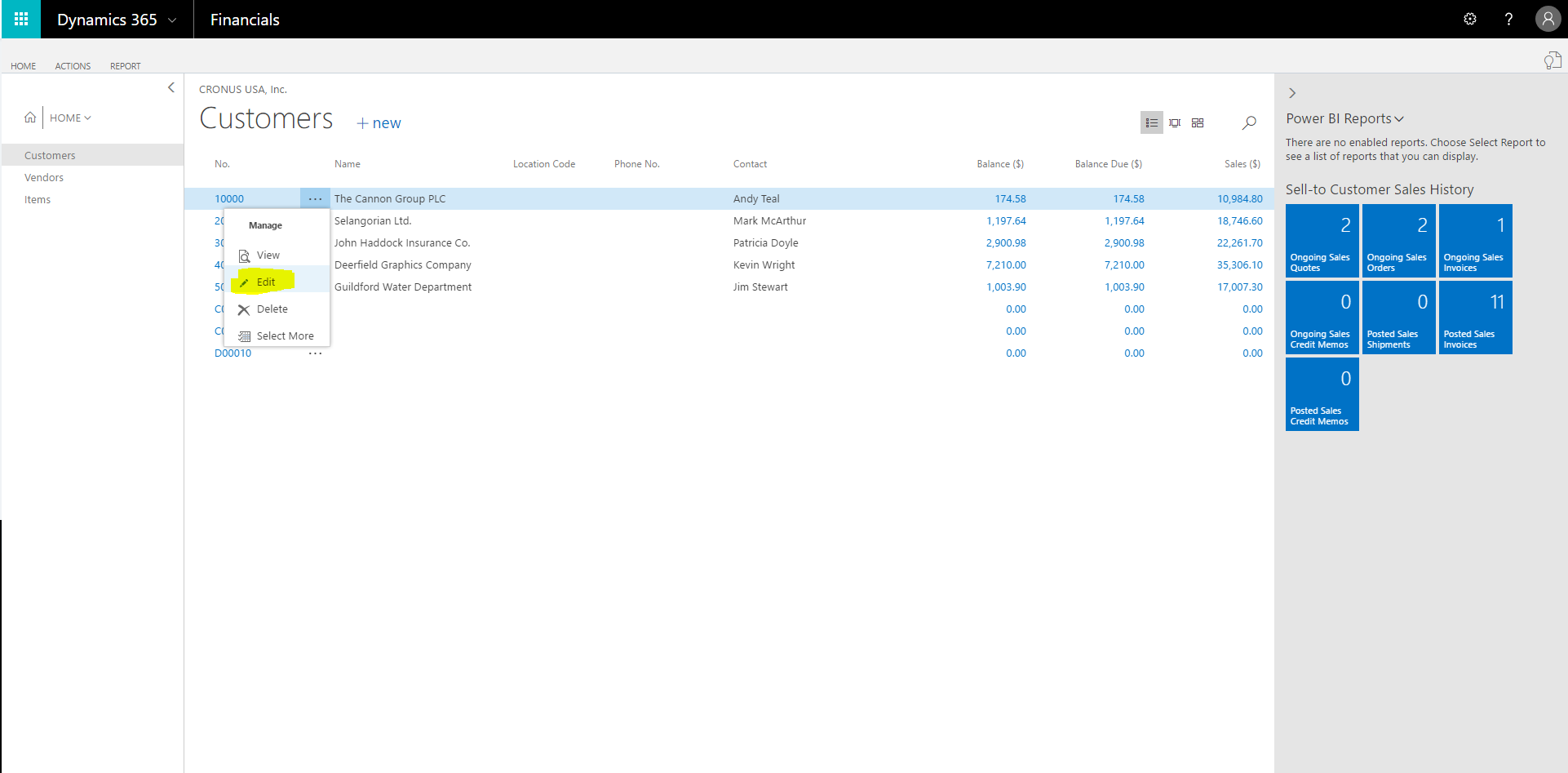Open sales amount 35,306.10 link
The image size is (1568, 773).
(1239, 264)
